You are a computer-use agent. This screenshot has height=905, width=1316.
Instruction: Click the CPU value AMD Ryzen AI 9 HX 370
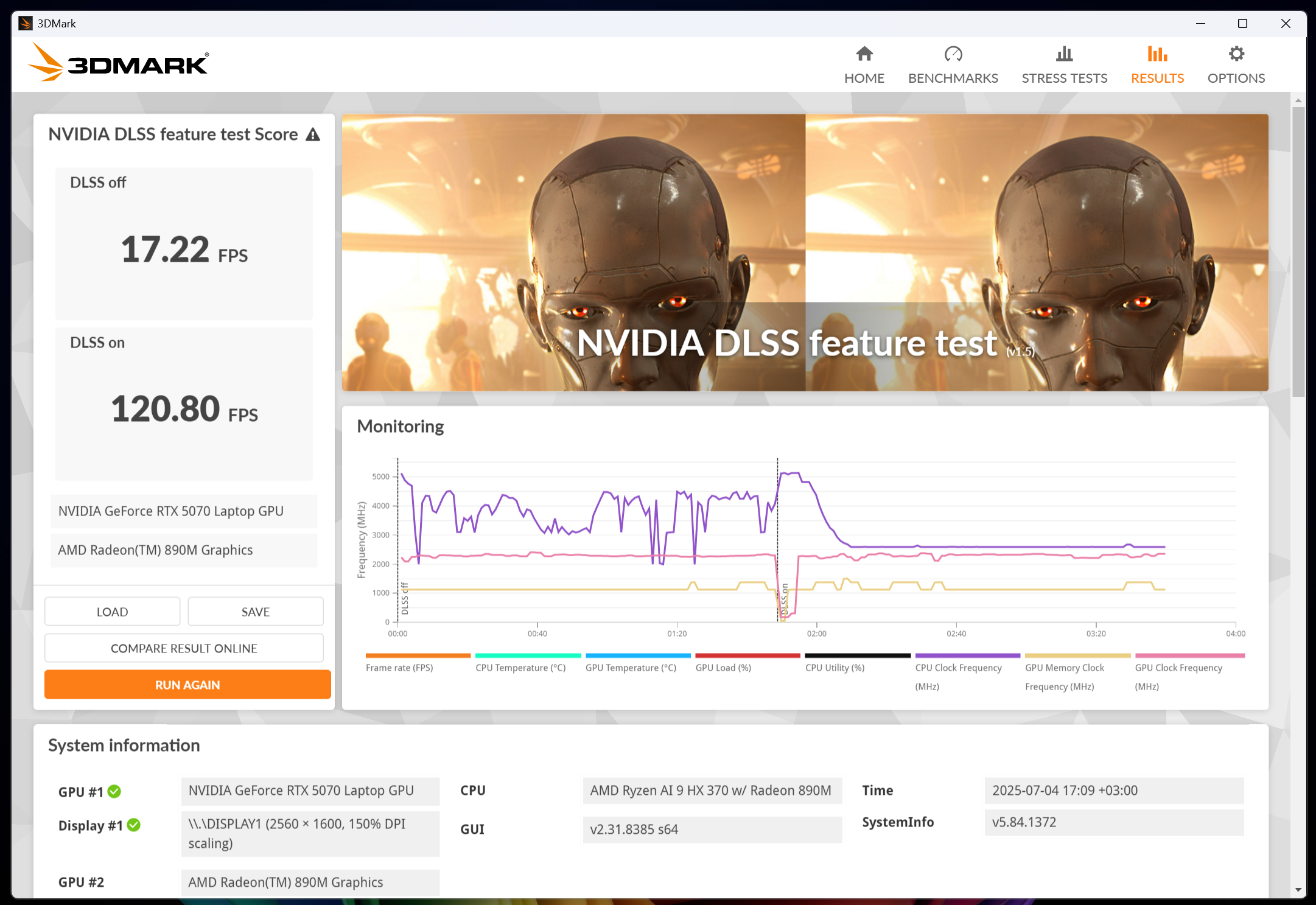coord(712,791)
